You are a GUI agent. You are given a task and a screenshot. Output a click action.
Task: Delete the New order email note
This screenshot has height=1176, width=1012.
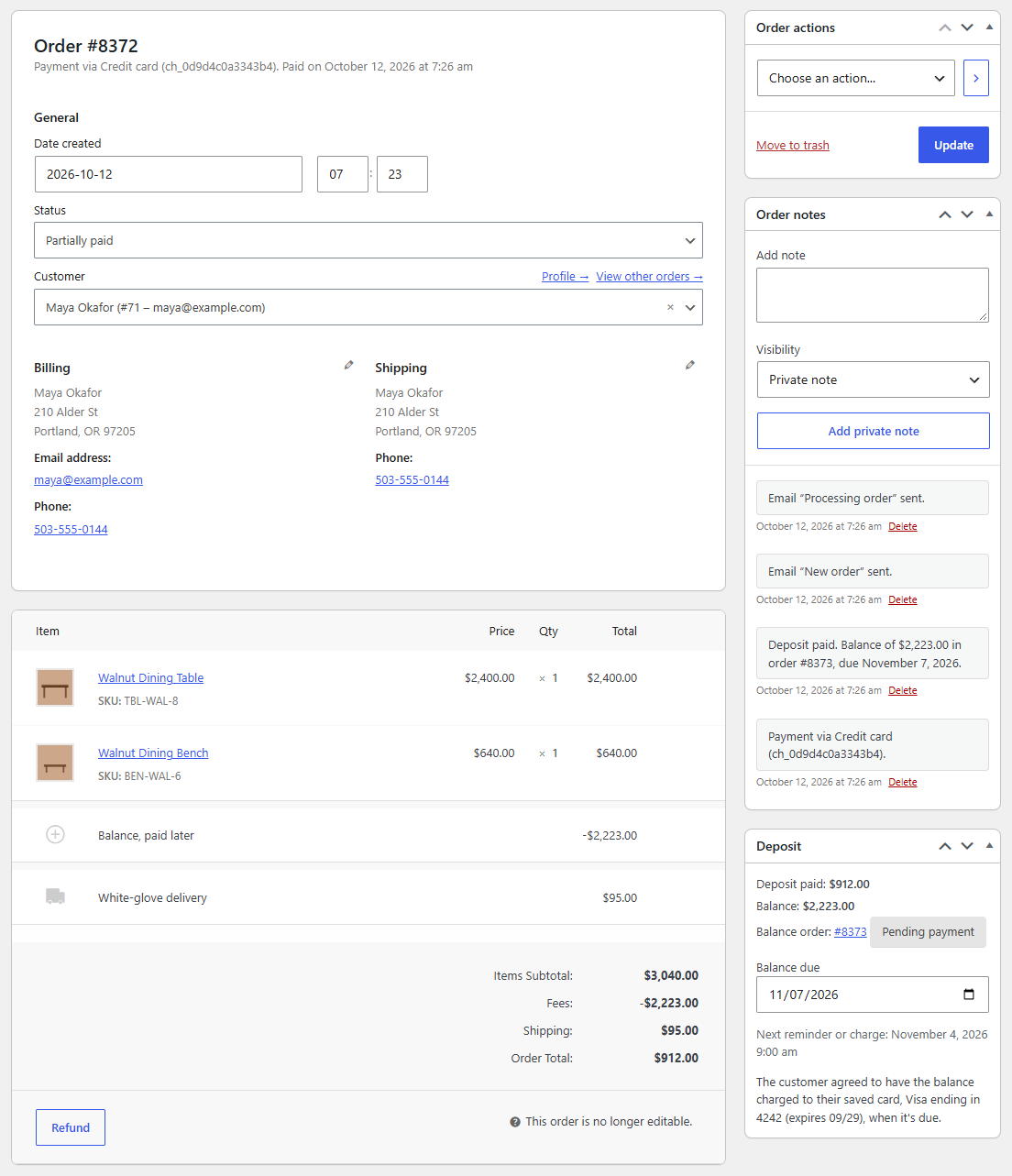(x=902, y=599)
